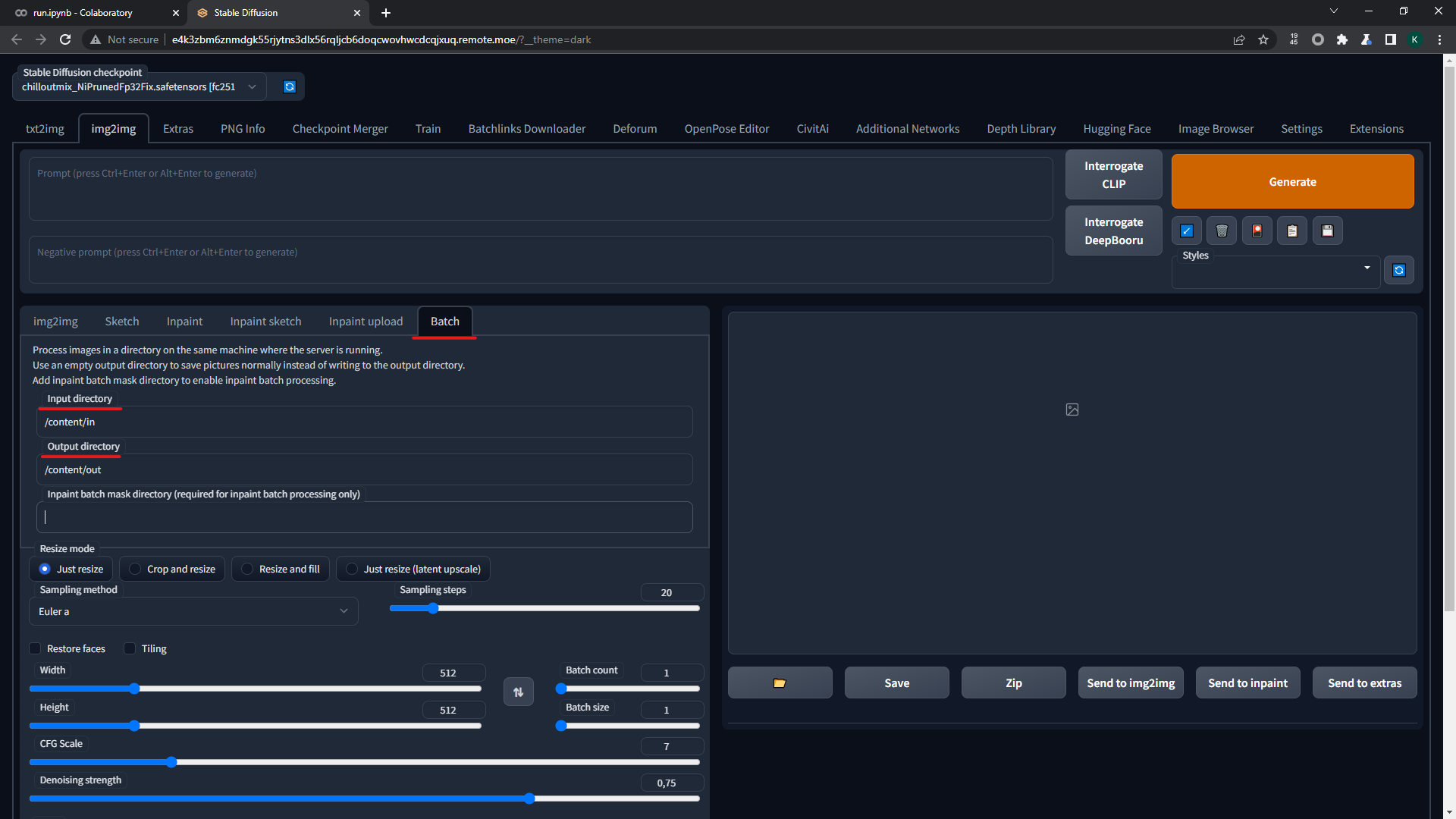1456x819 pixels.
Task: Refresh the Styles list
Action: pos(1399,269)
